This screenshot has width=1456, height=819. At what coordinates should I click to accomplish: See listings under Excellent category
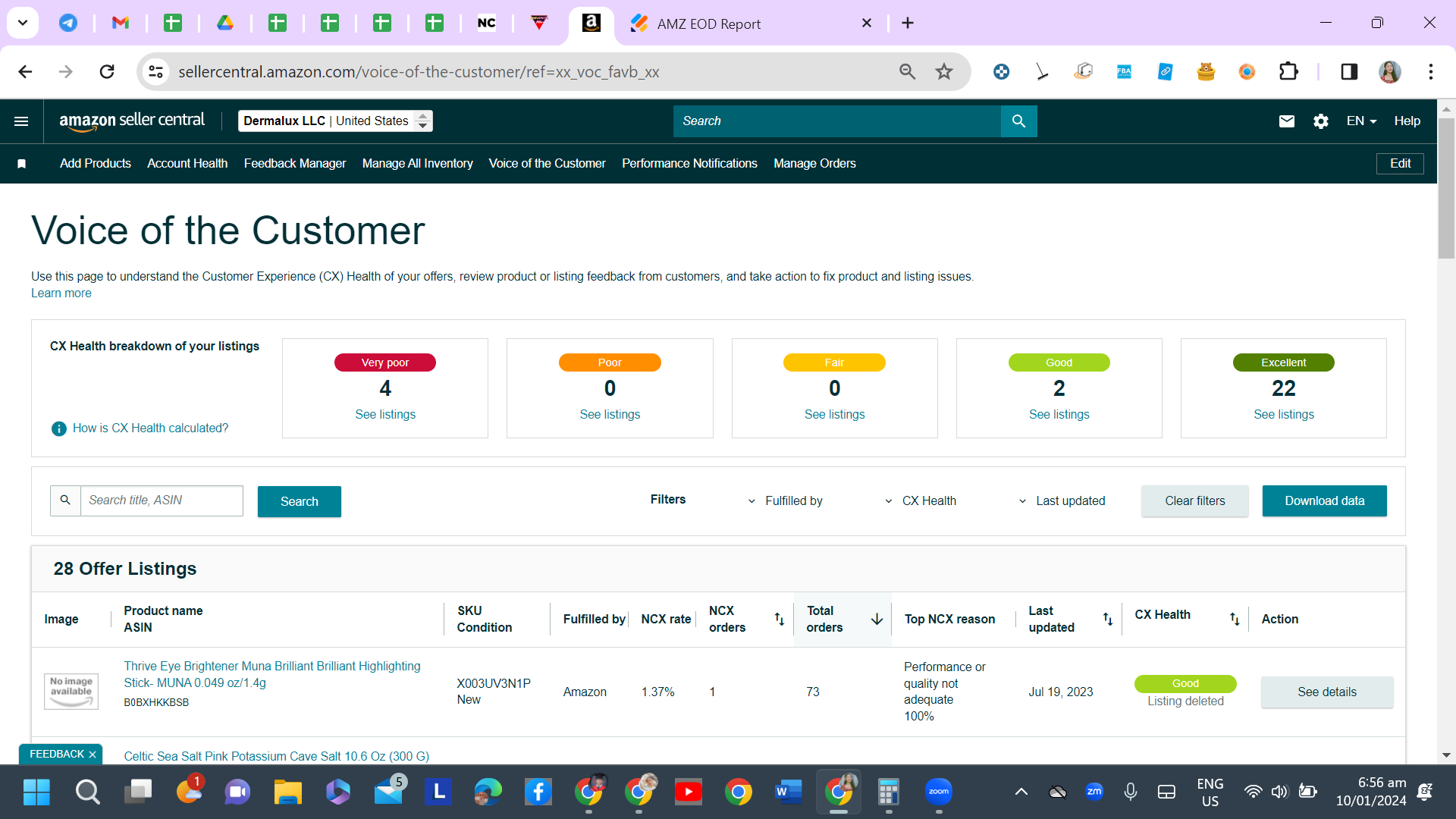[1284, 415]
